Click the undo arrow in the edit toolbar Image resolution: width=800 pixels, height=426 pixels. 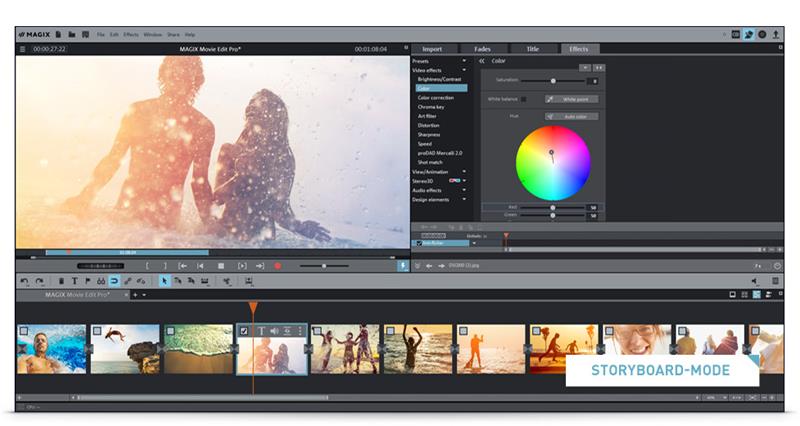tap(25, 281)
